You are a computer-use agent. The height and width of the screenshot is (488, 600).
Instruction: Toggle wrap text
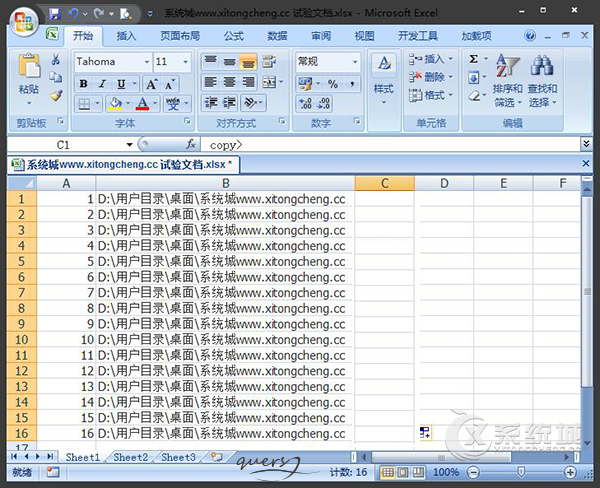pyautogui.click(x=269, y=61)
